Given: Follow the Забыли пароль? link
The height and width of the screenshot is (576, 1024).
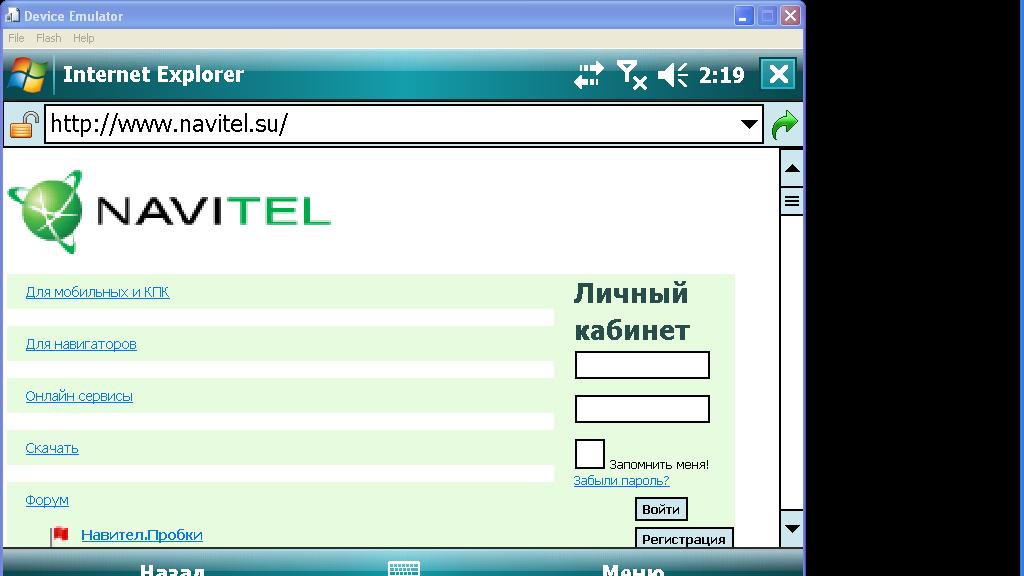Looking at the screenshot, I should 621,481.
